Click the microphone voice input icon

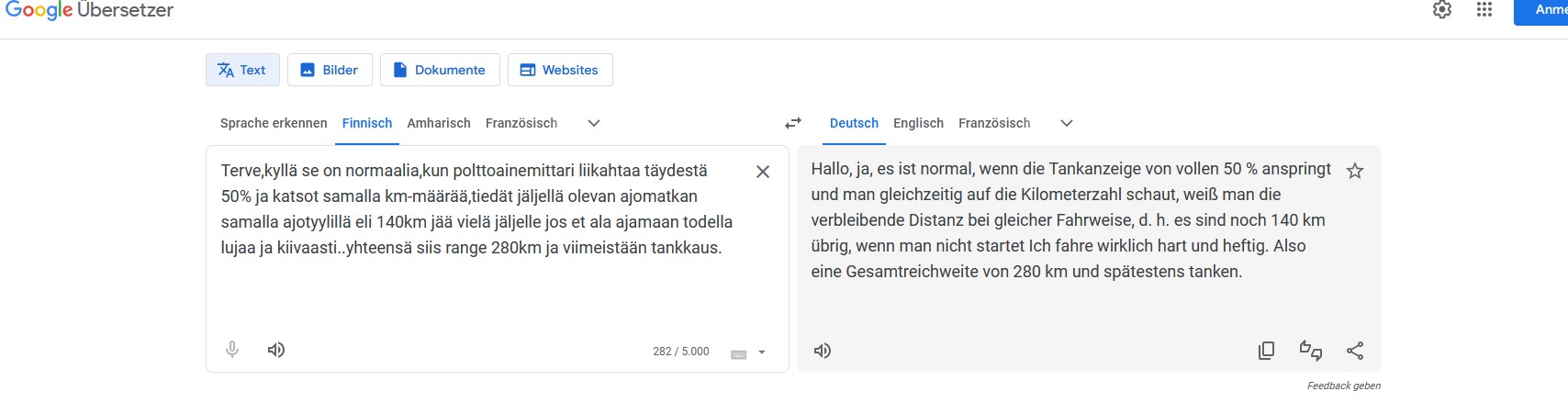tap(232, 350)
